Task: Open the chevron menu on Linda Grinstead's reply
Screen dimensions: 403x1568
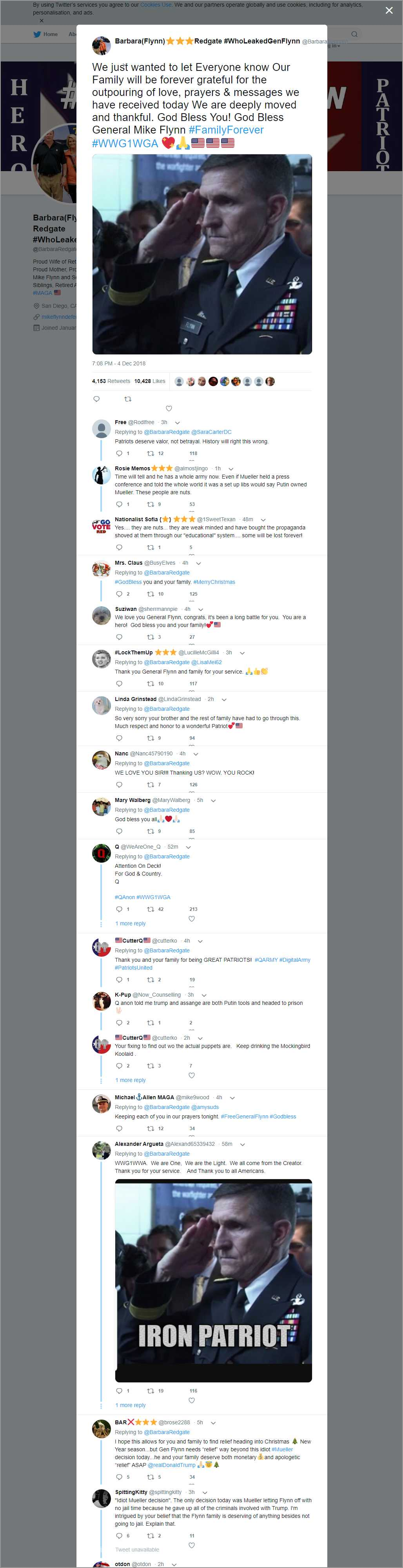Action: pyautogui.click(x=224, y=699)
